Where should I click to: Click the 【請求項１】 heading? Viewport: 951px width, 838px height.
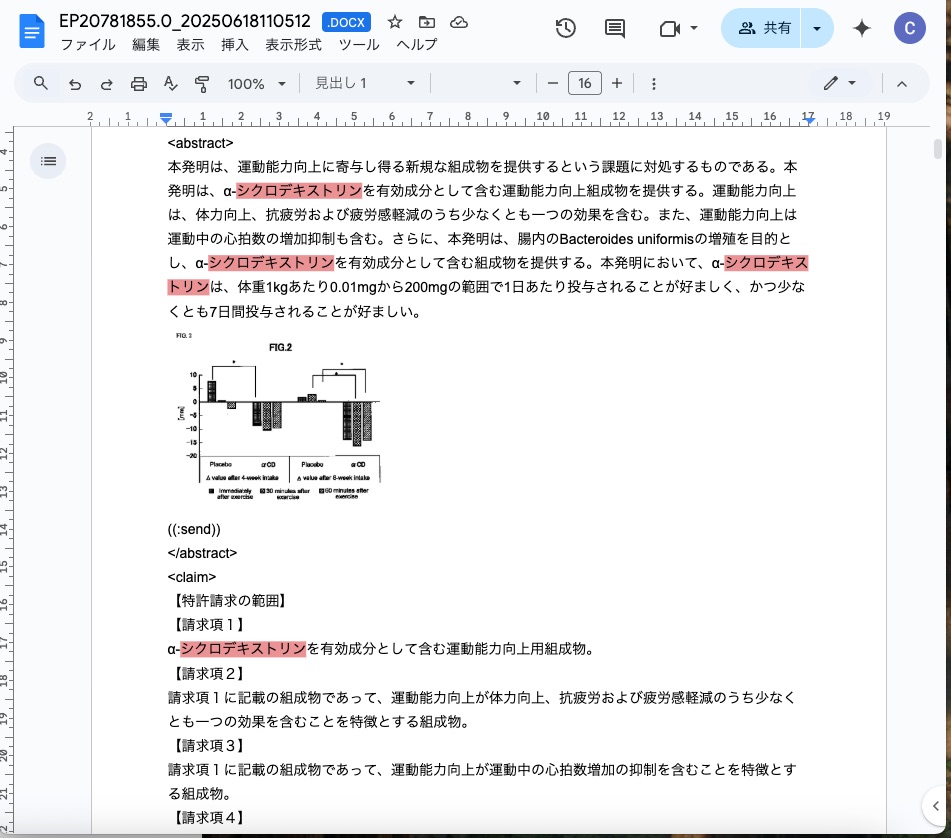click(x=208, y=625)
